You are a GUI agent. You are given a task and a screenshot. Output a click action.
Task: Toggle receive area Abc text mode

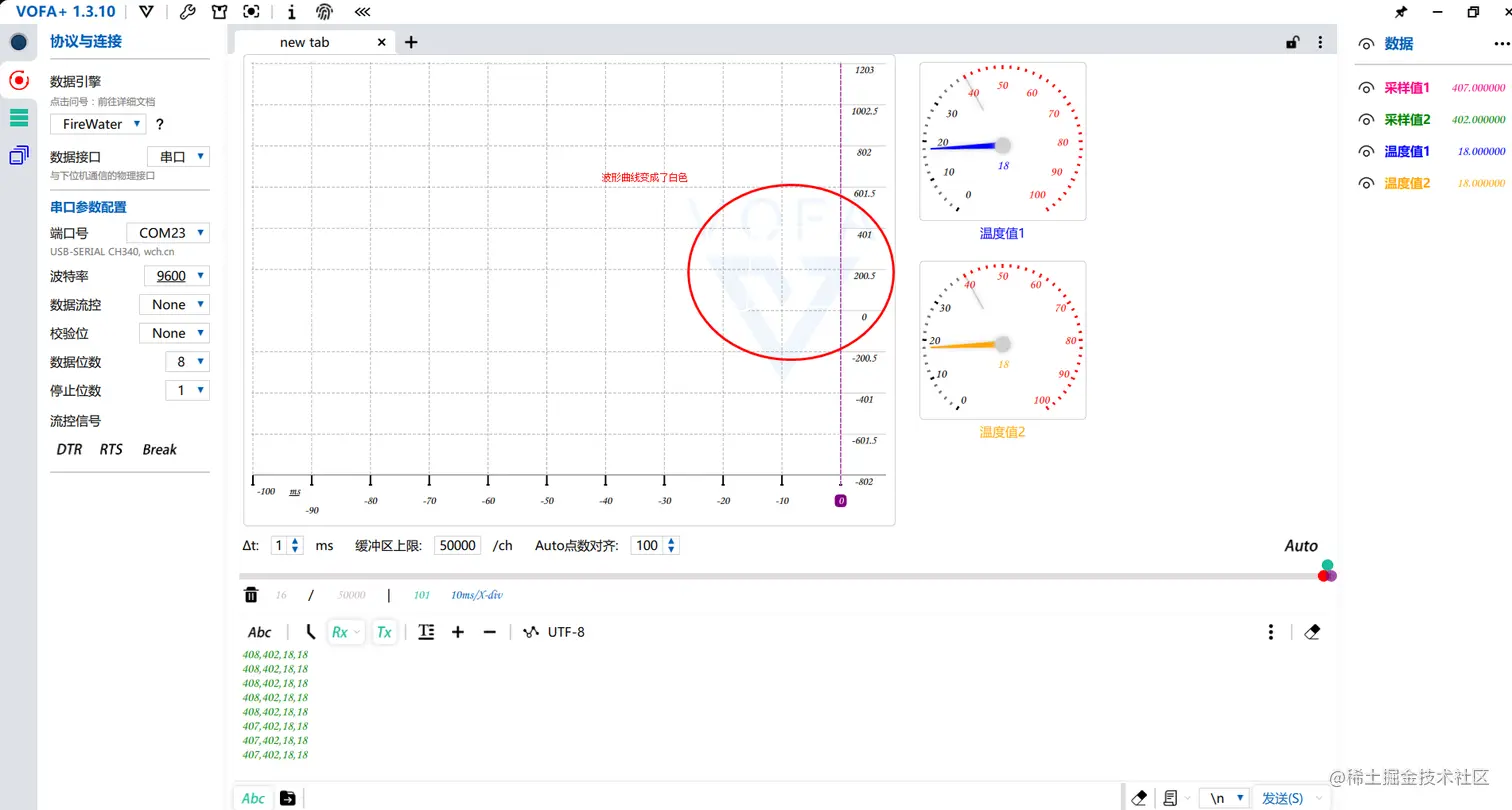pos(259,632)
